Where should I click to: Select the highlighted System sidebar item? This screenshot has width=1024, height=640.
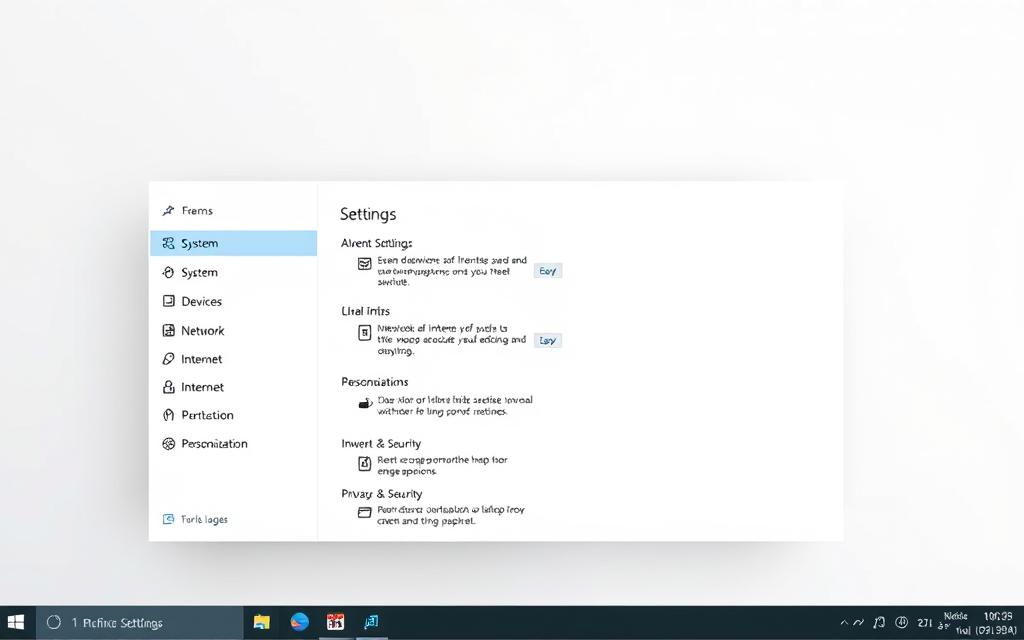232,243
